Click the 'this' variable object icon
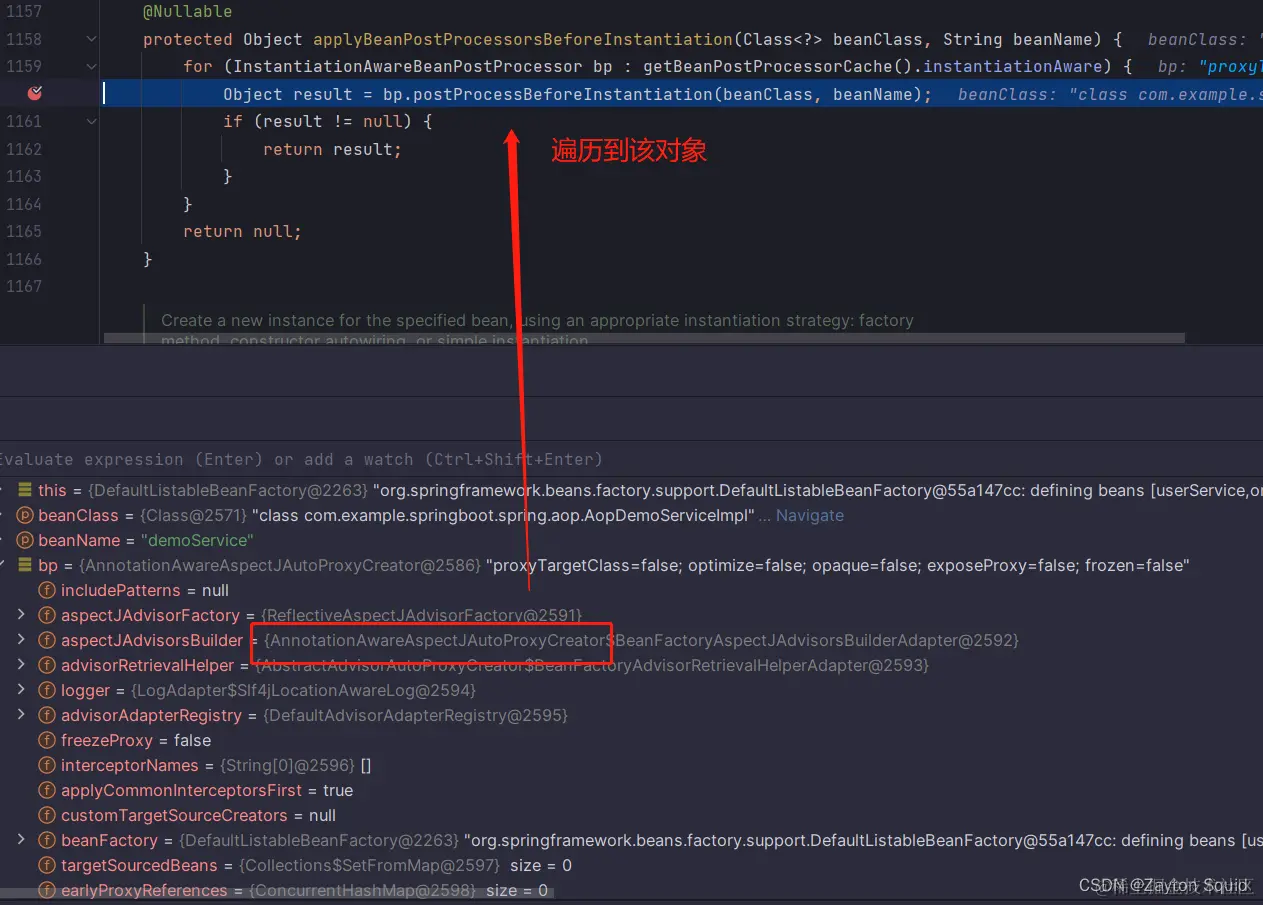Viewport: 1263px width, 905px height. pos(25,490)
